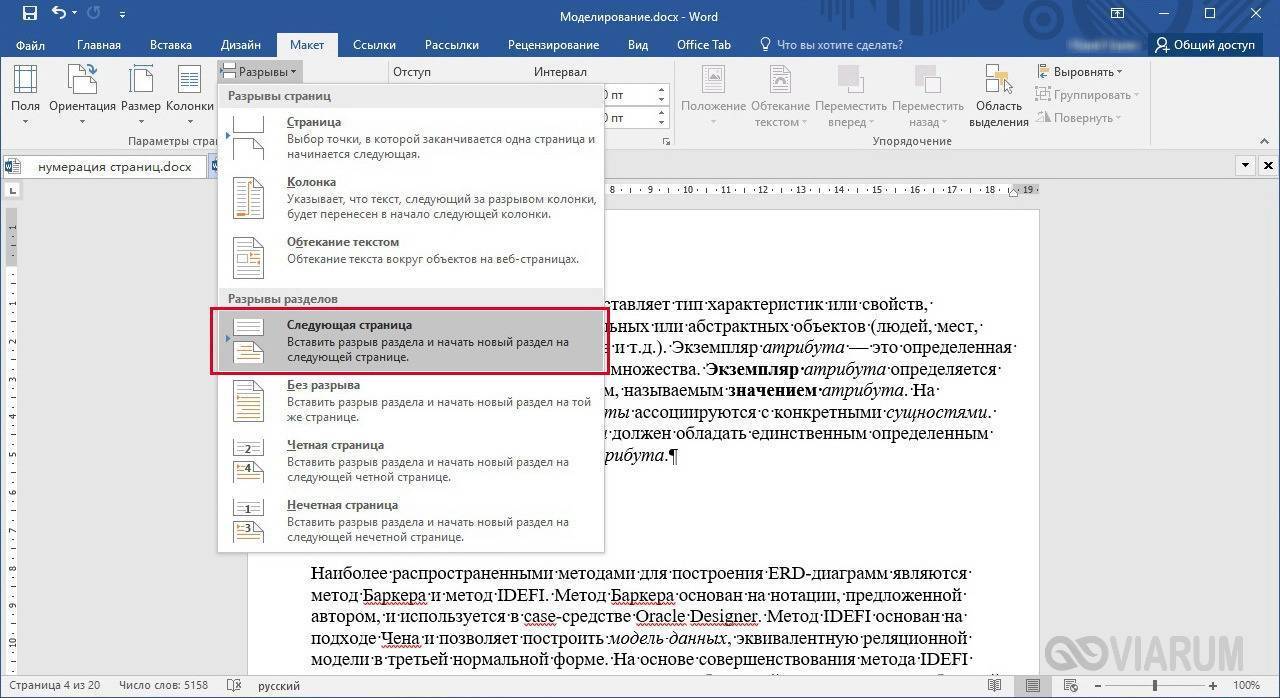Click the Общий доступ share button
The height and width of the screenshot is (698, 1280).
click(x=1205, y=45)
